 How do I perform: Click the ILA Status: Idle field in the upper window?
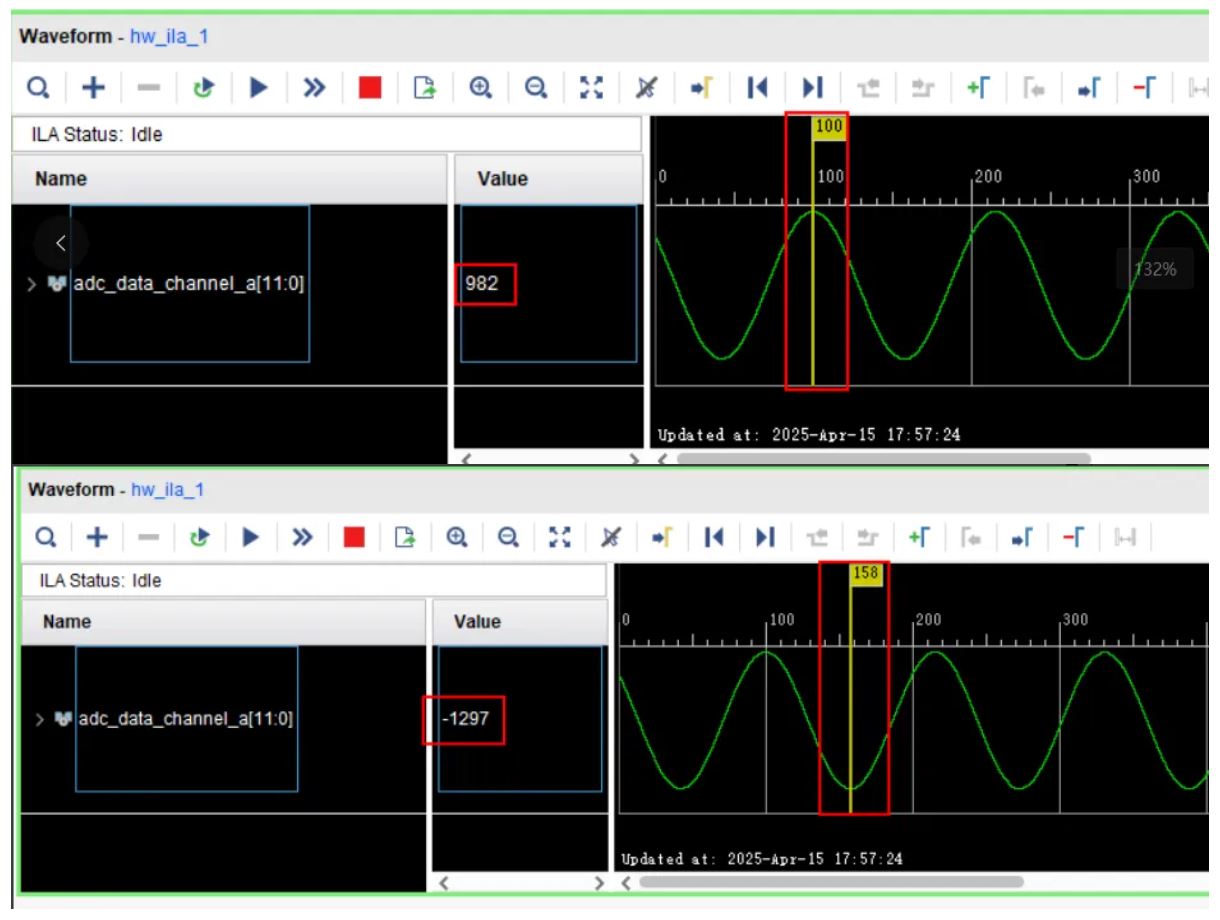coord(326,134)
